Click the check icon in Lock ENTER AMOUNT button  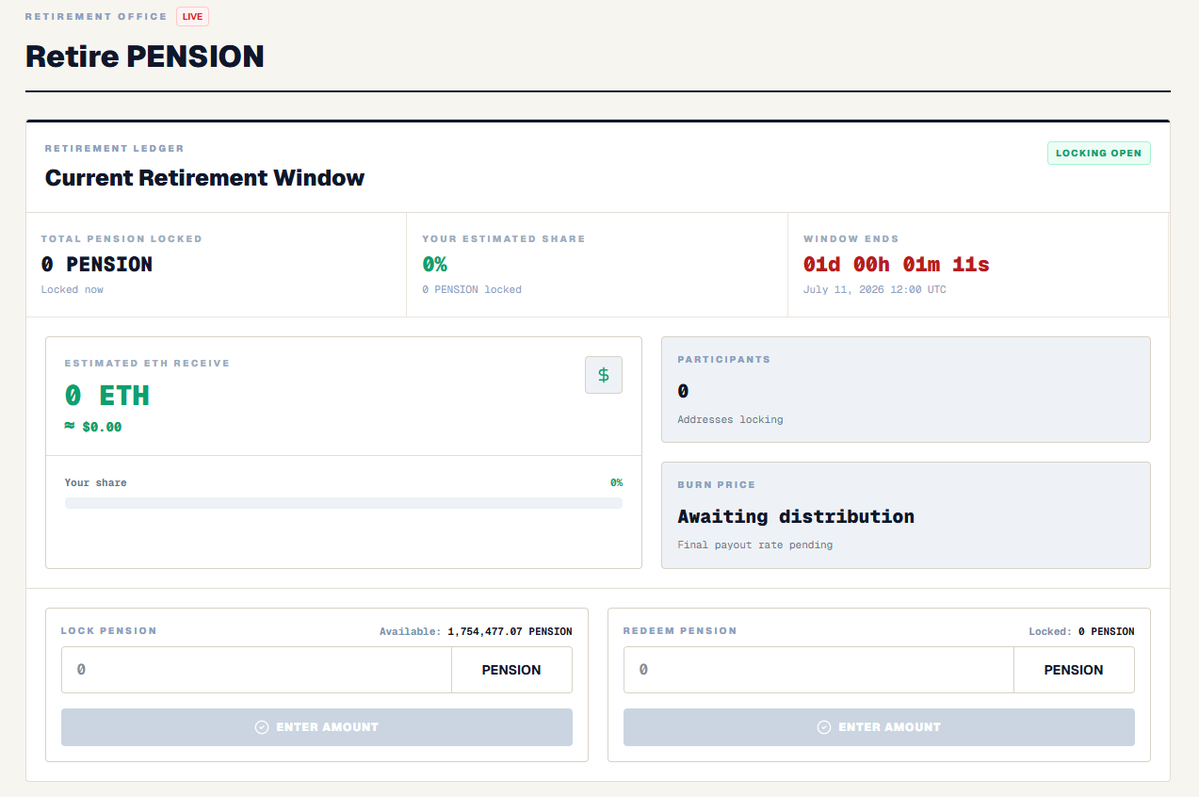(262, 727)
